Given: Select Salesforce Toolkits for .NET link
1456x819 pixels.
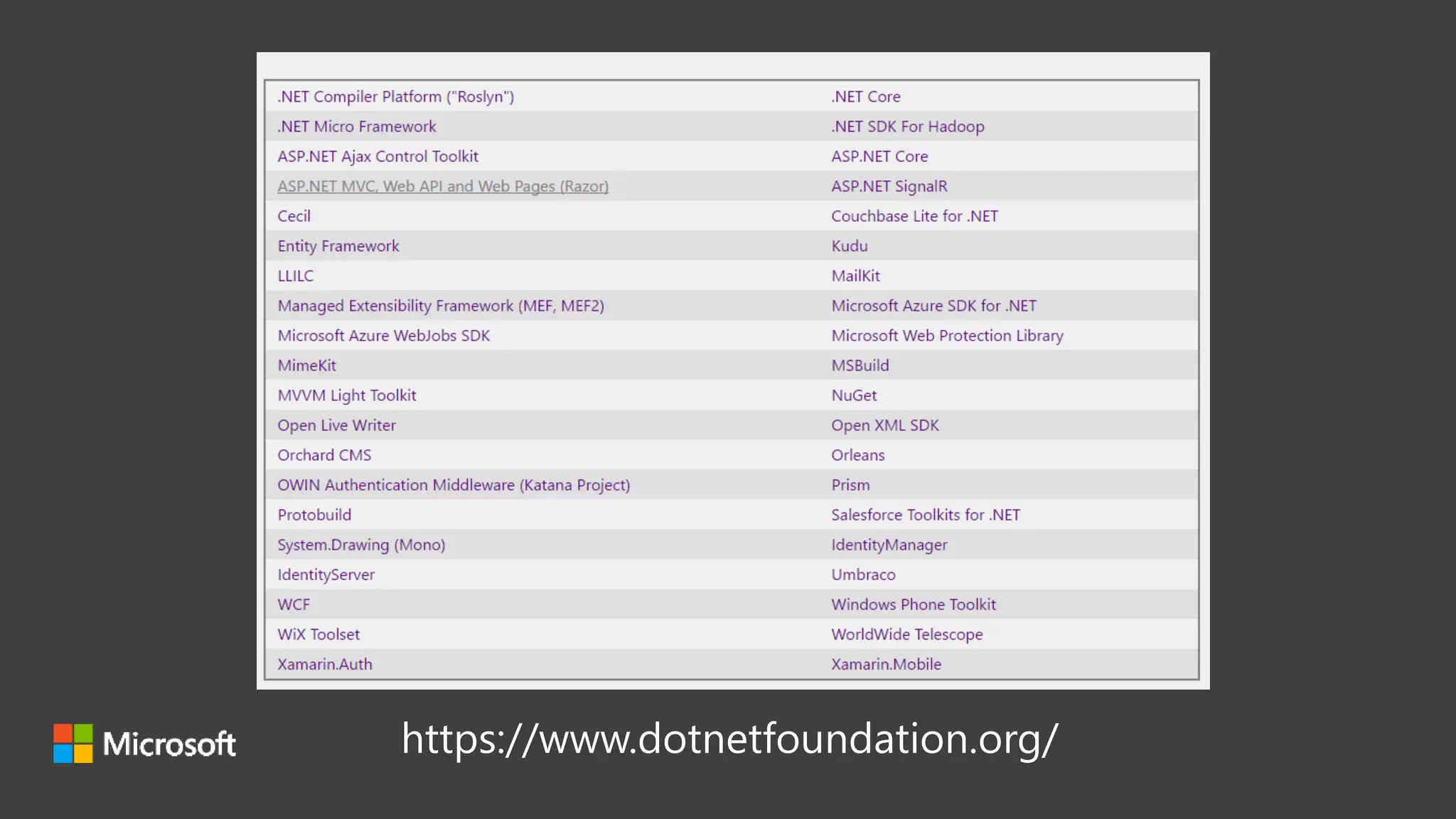Looking at the screenshot, I should (x=926, y=515).
